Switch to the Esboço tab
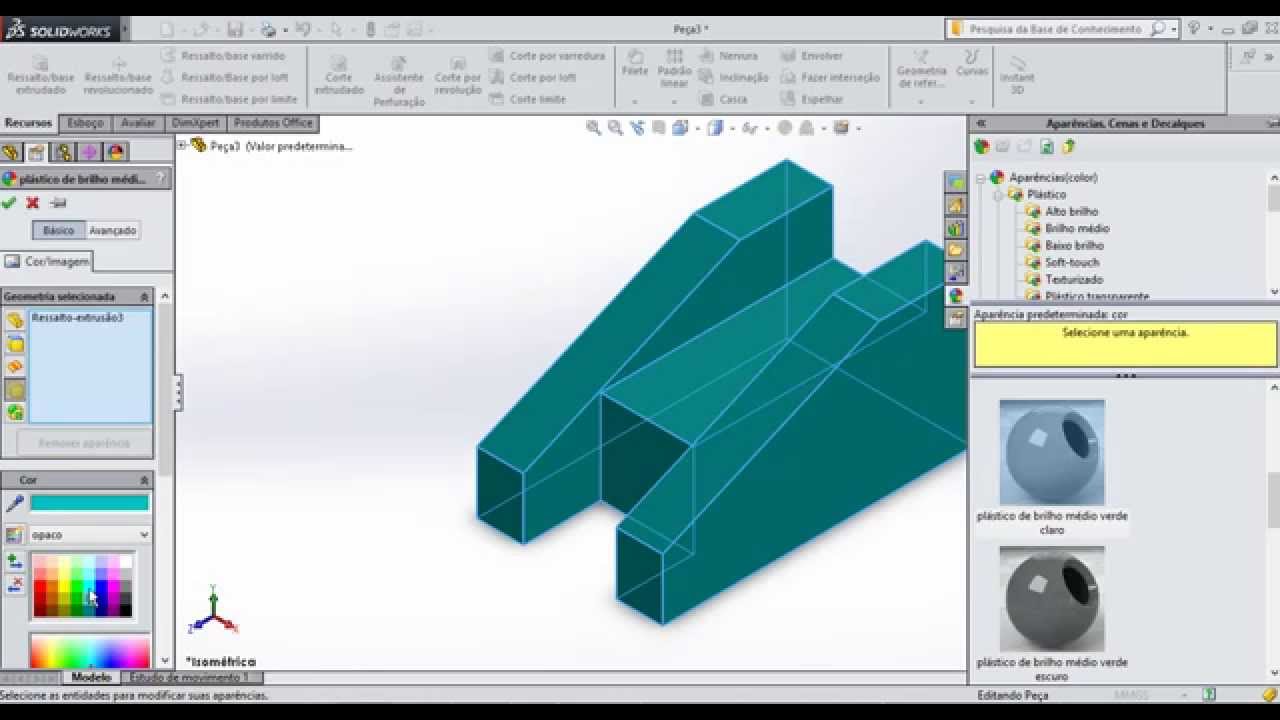1280x720 pixels. pos(85,124)
